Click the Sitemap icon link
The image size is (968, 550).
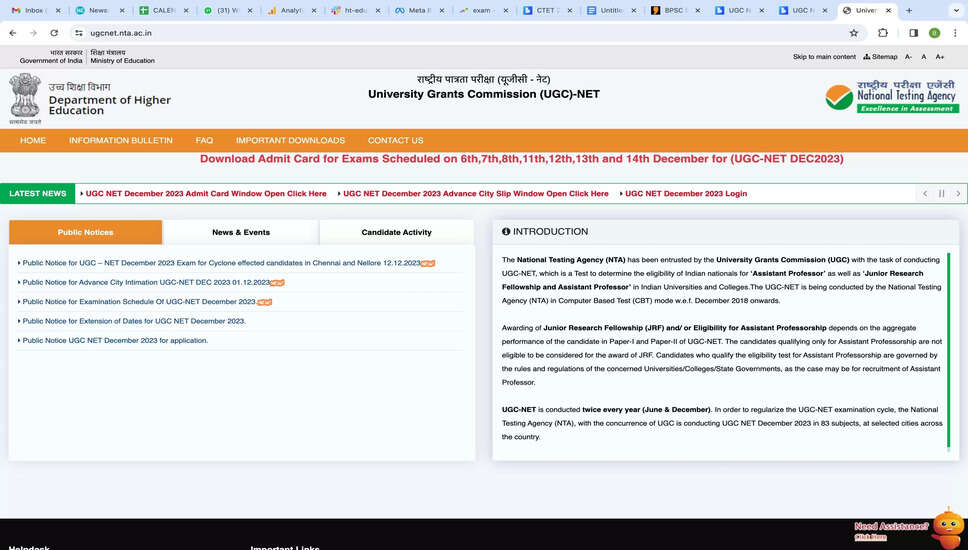pyautogui.click(x=881, y=57)
